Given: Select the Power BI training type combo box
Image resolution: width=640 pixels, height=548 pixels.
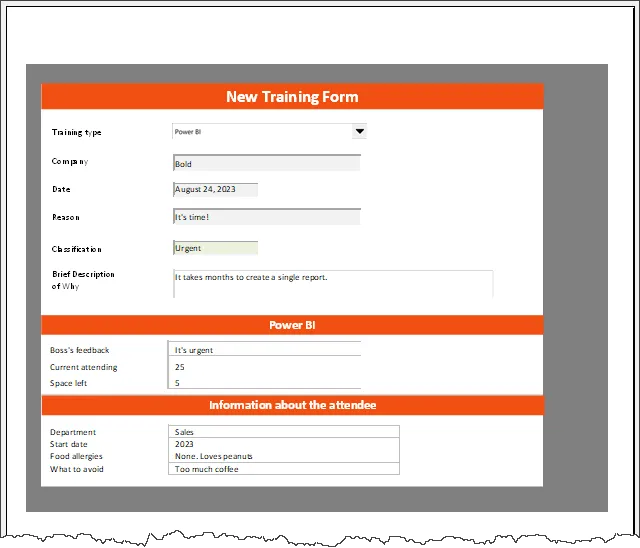Looking at the screenshot, I should [260, 131].
